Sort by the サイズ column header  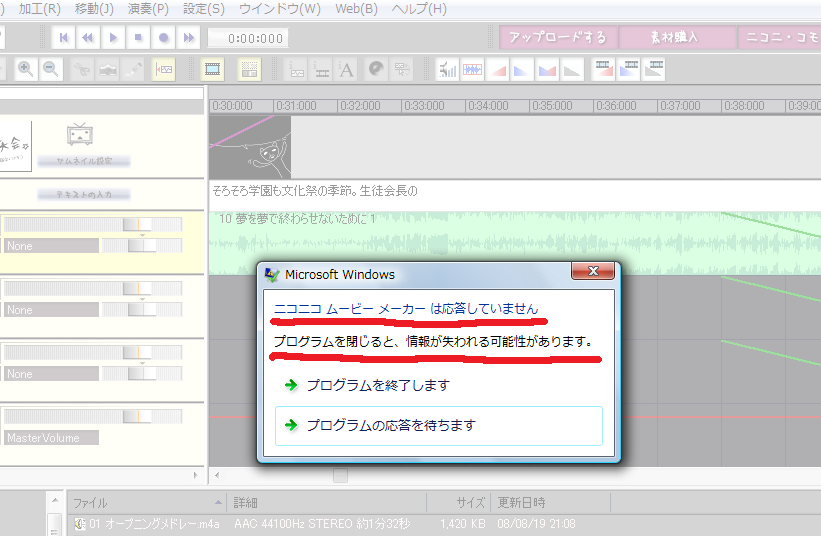click(459, 503)
